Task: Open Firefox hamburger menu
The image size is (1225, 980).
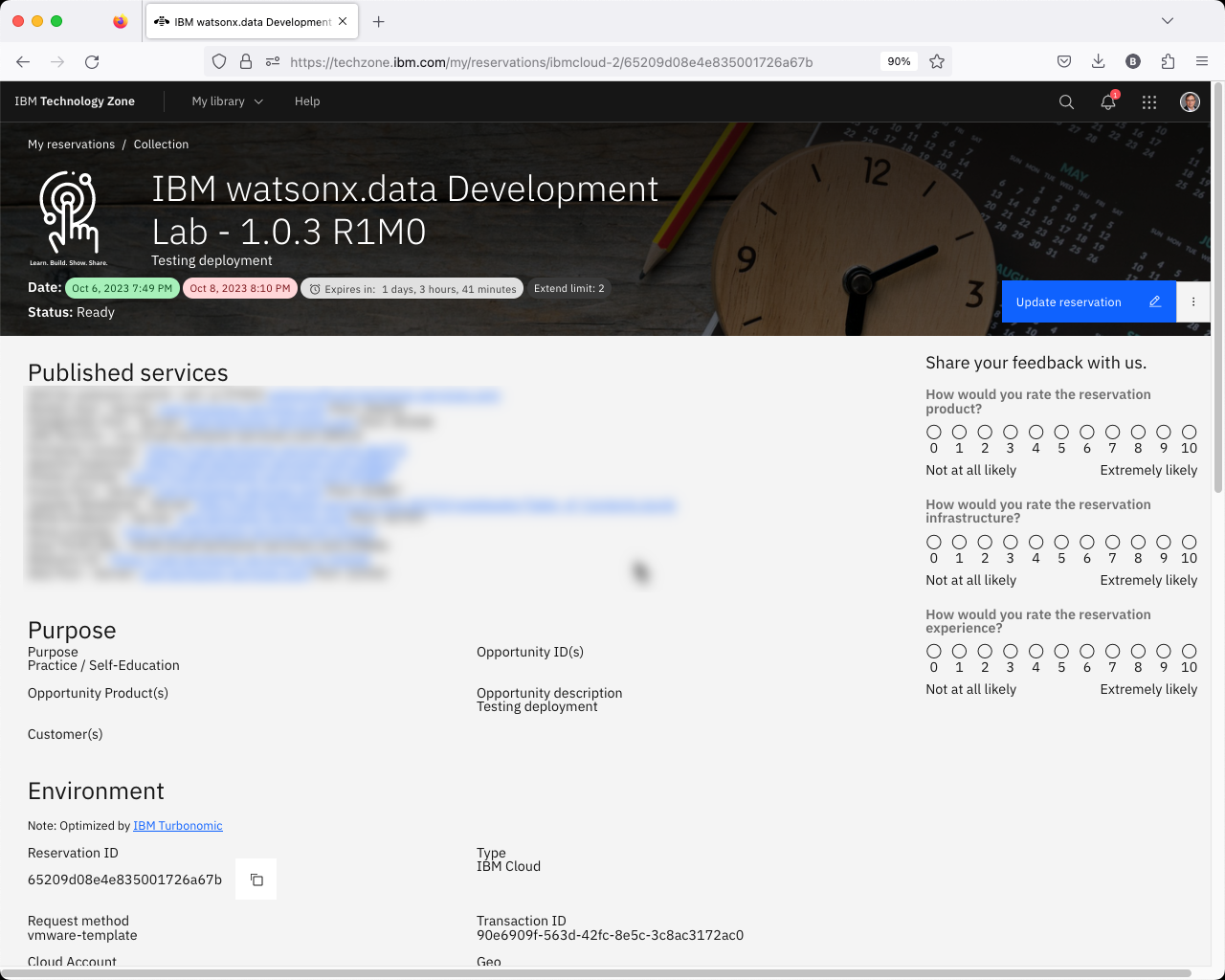Action: tap(1202, 61)
